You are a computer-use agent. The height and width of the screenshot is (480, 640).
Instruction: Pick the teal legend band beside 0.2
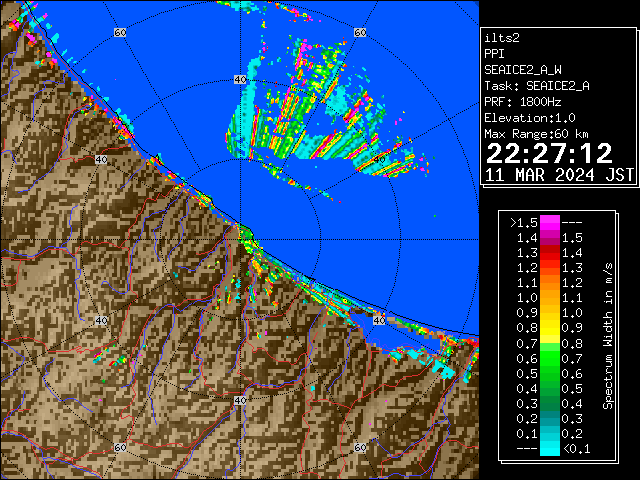click(x=550, y=418)
